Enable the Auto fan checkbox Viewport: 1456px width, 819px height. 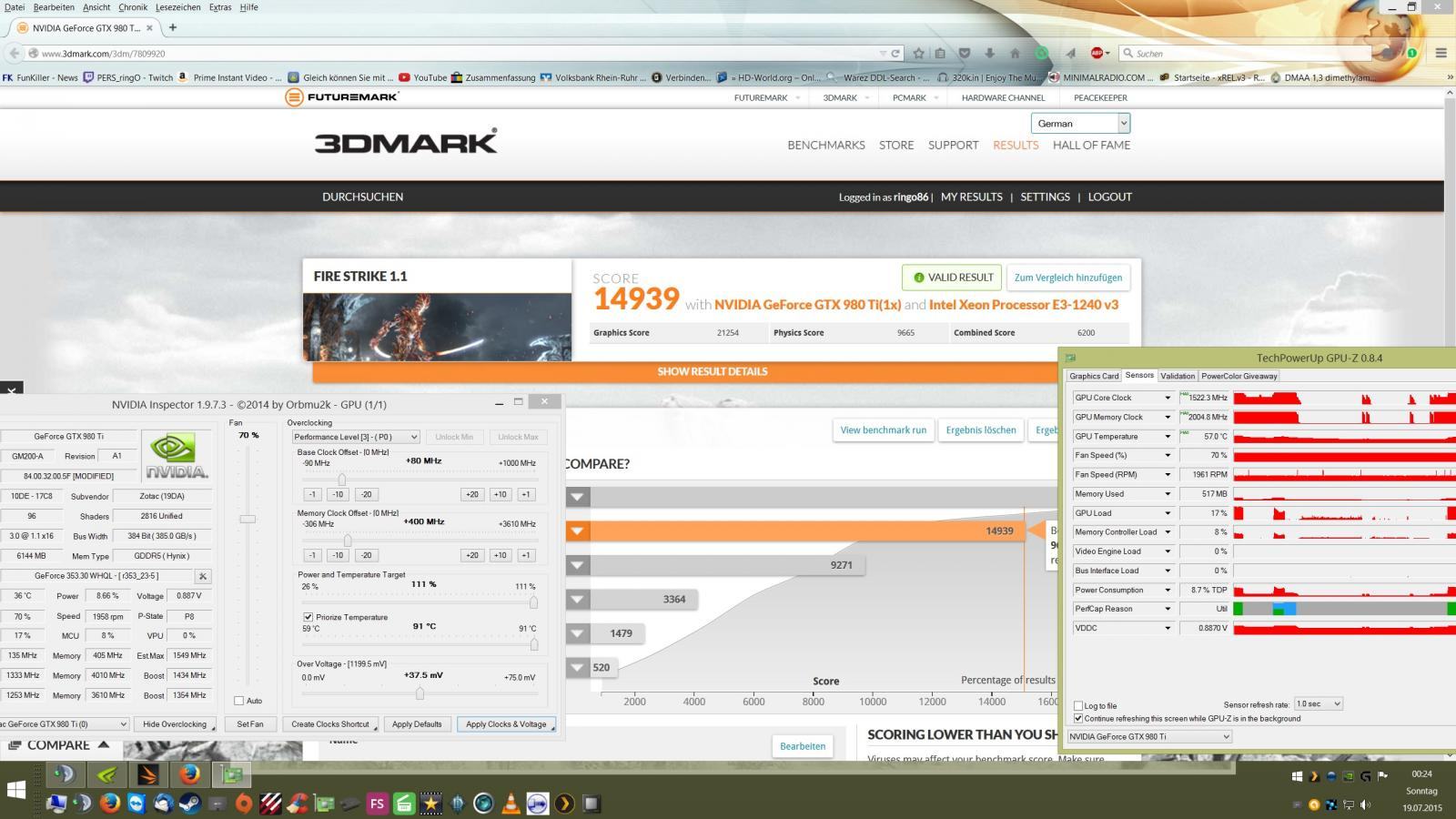pyautogui.click(x=239, y=701)
